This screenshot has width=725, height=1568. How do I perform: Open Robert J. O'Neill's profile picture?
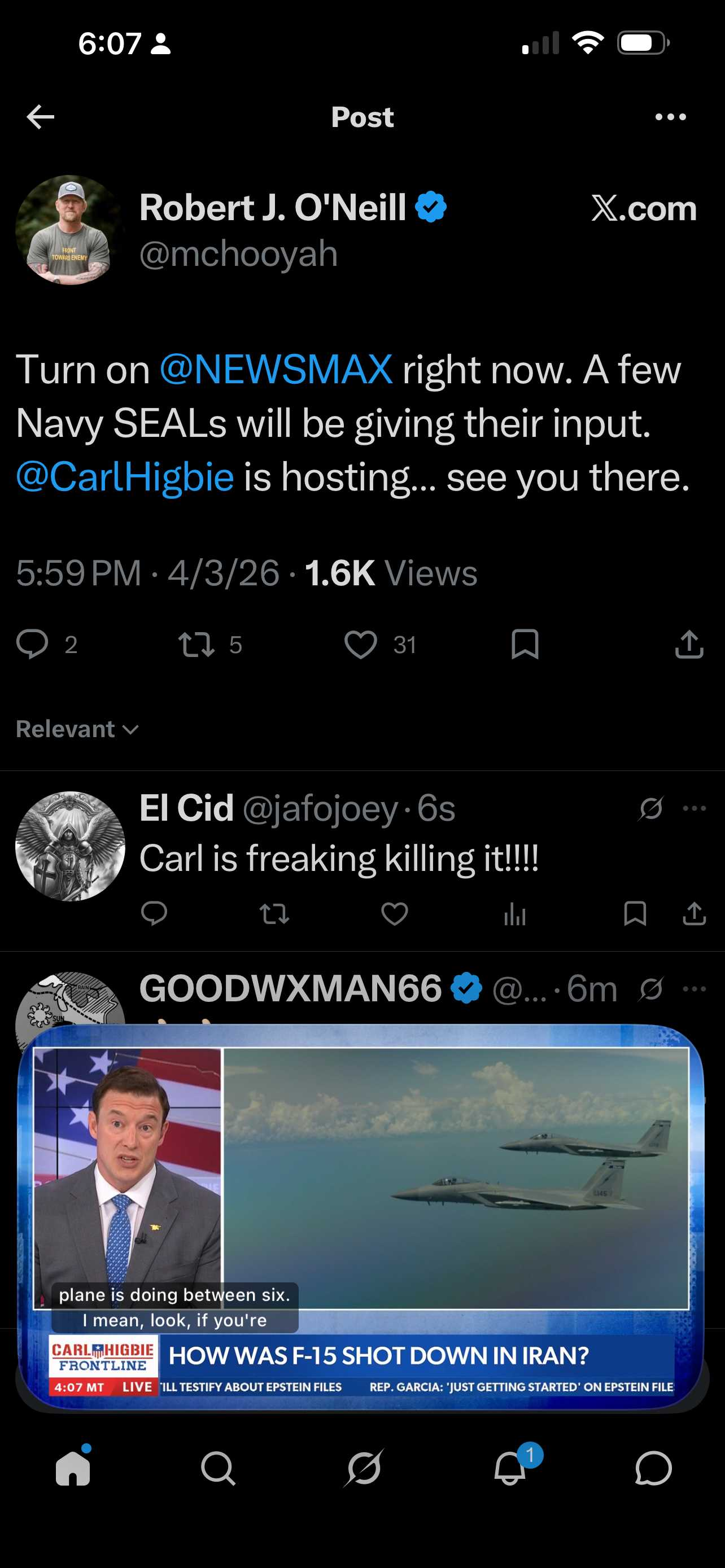coord(70,230)
